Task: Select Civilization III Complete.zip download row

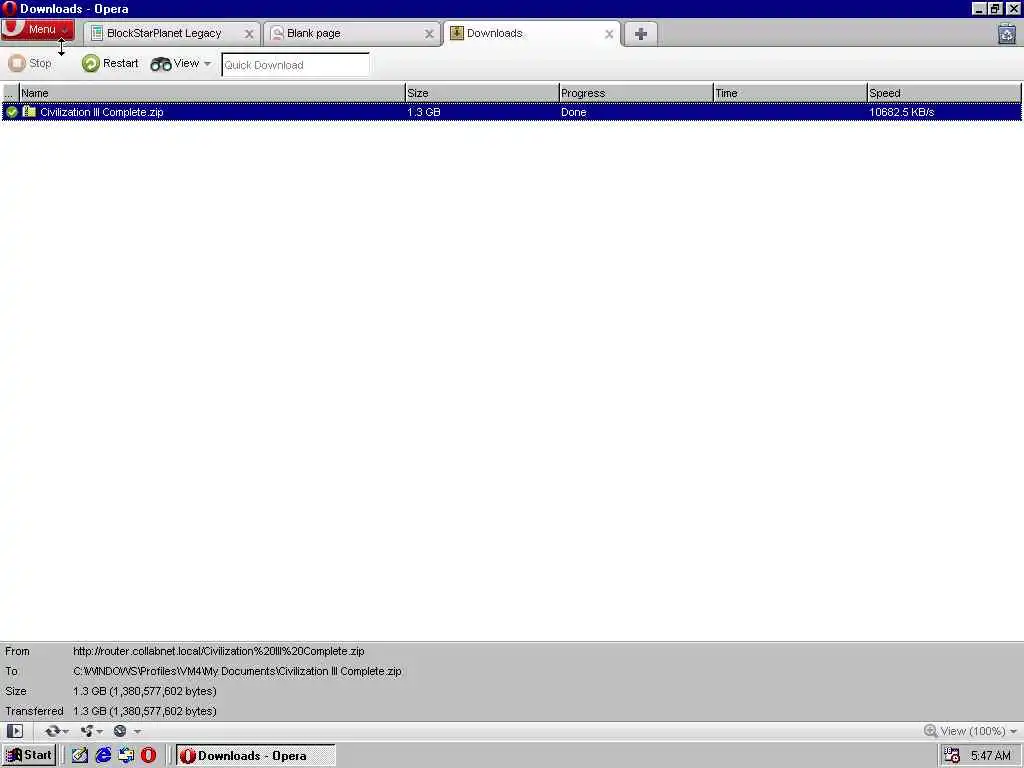Action: pyautogui.click(x=511, y=112)
